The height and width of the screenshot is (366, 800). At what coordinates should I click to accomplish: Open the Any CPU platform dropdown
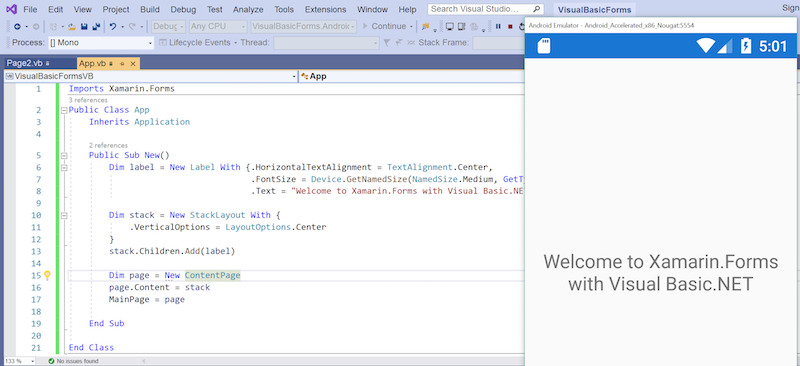click(x=218, y=27)
